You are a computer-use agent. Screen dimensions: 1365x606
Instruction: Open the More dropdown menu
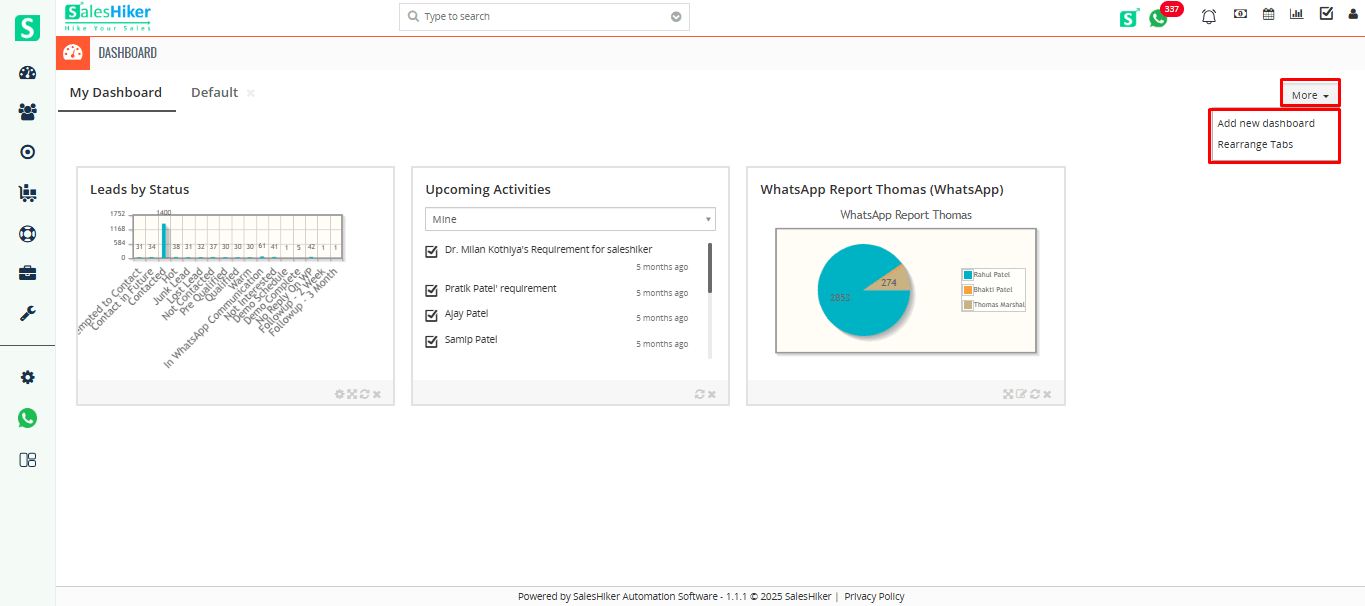1309,92
